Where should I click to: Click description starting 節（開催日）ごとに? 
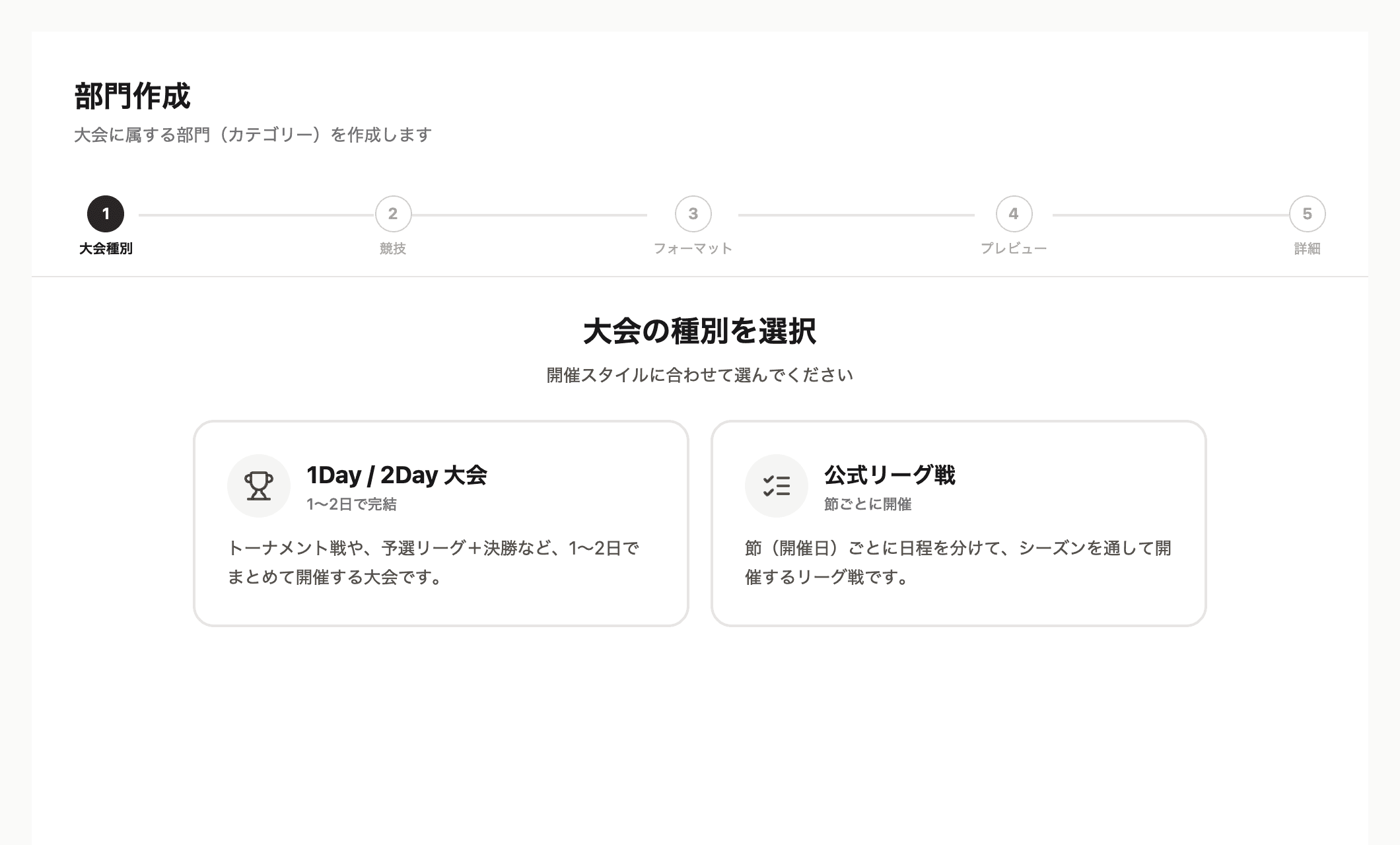pos(958,562)
